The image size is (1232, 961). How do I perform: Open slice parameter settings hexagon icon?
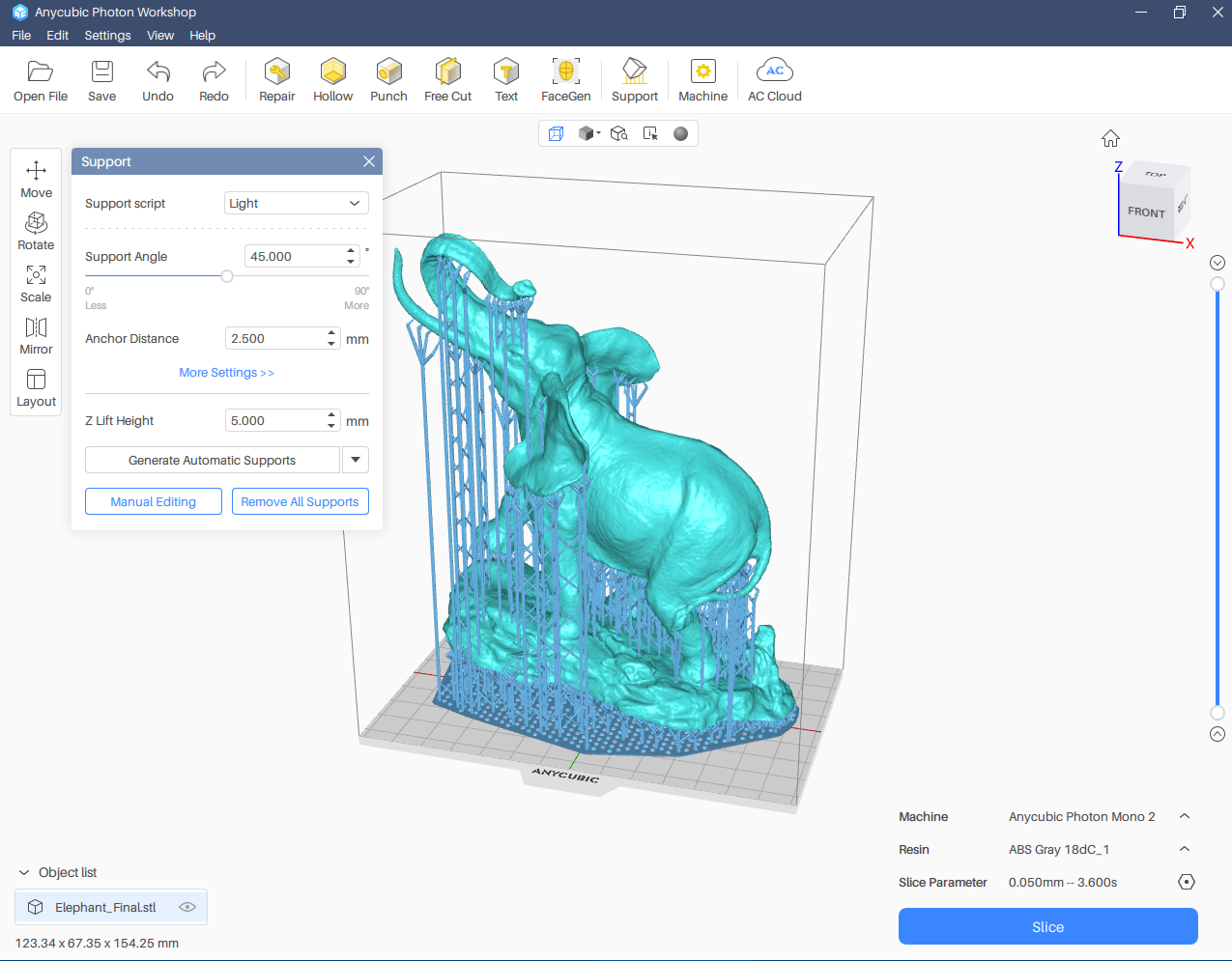(1187, 882)
